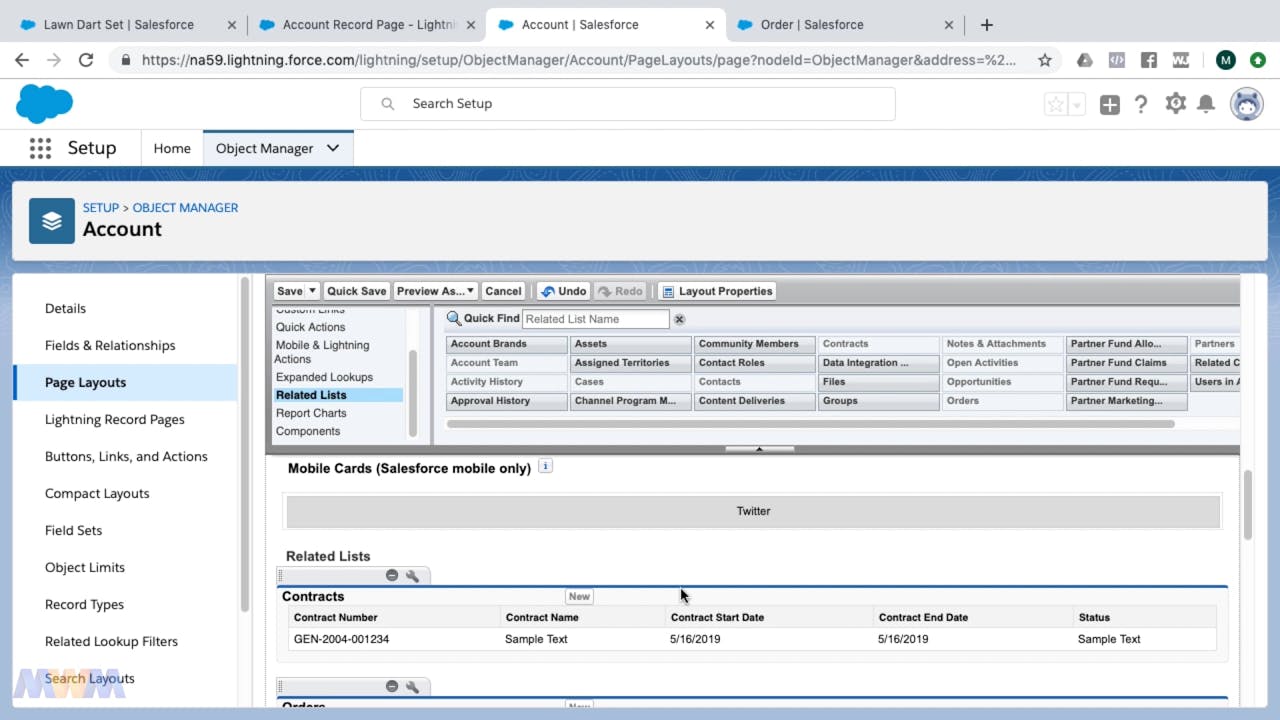This screenshot has height=720, width=1280.
Task: Open the App Launcher grid icon
Action: [40, 148]
